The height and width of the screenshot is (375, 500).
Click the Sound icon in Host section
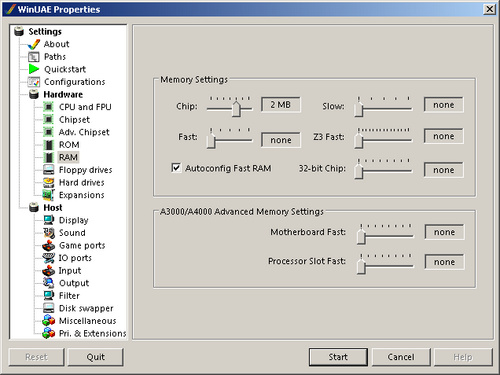(49, 233)
